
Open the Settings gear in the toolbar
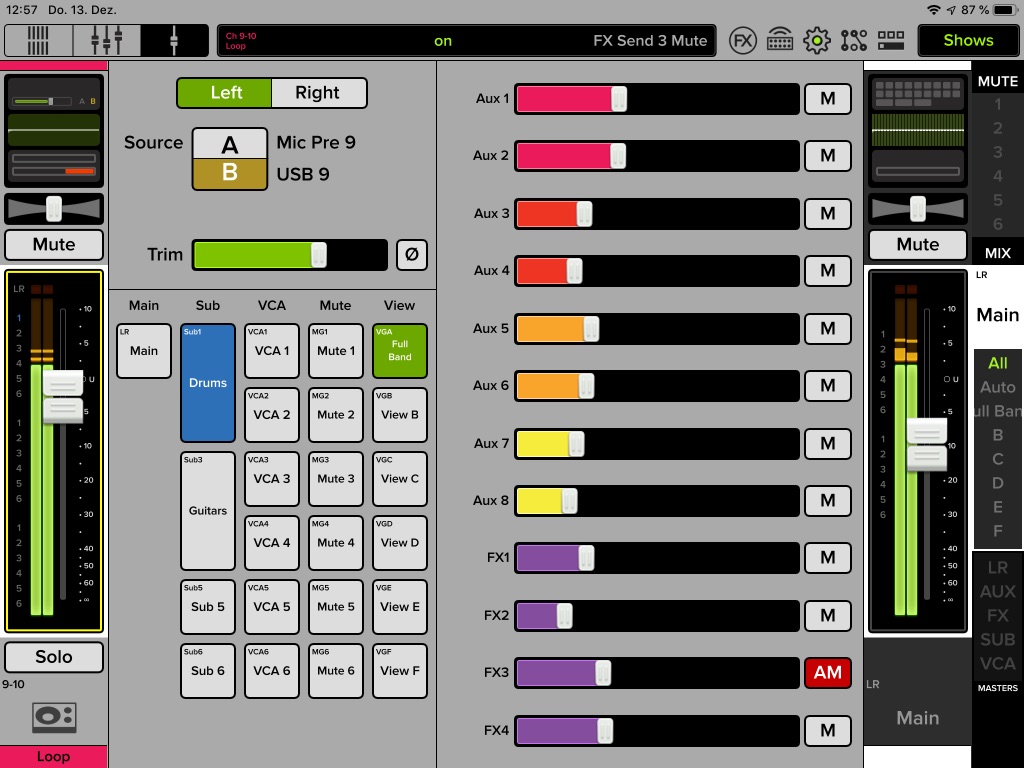(818, 40)
